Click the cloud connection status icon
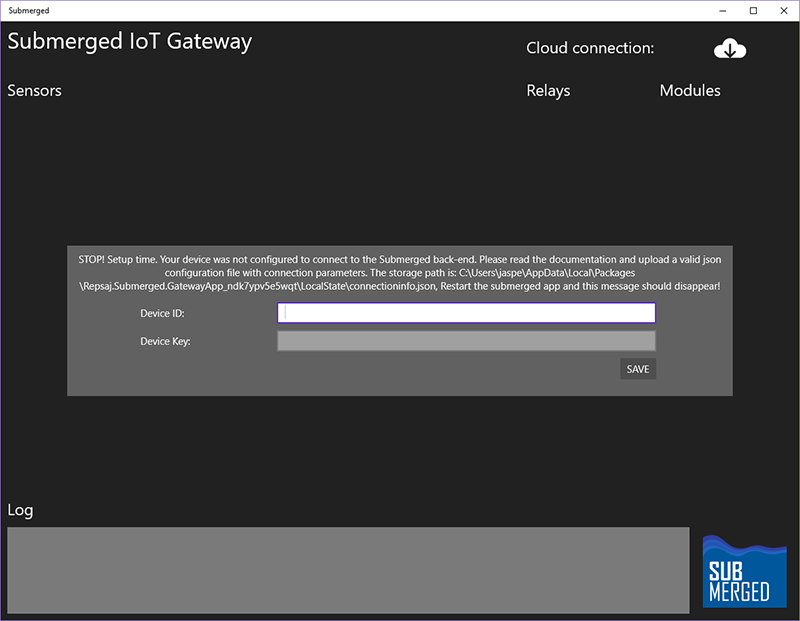800x621 pixels. click(x=730, y=48)
